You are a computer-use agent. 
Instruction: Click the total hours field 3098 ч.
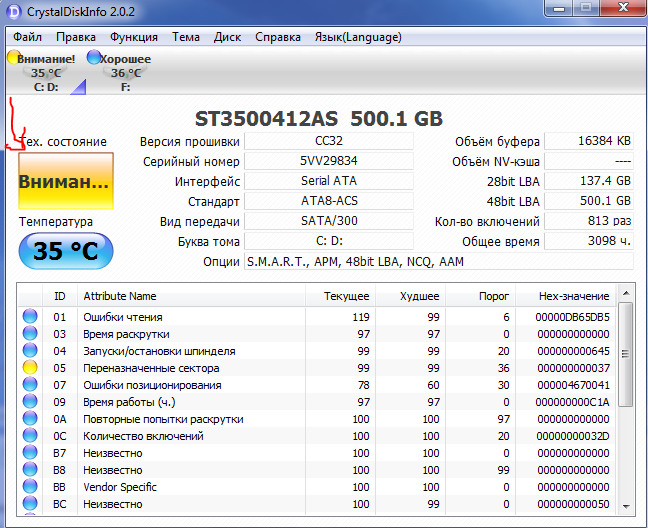tap(589, 241)
